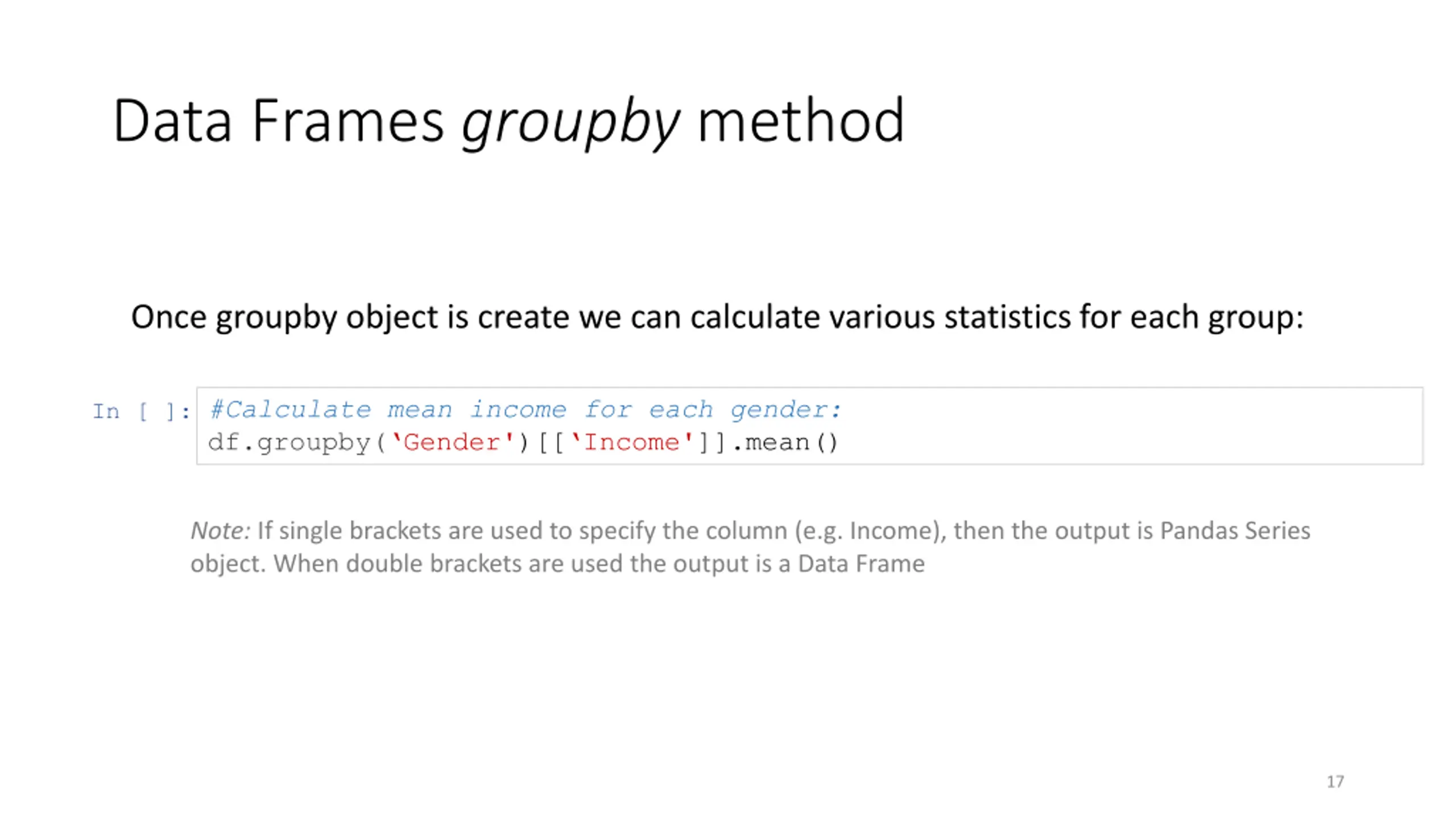This screenshot has height=819, width=1456.
Task: Click the code comment 'Calculate mean income'
Action: pyautogui.click(x=388, y=409)
